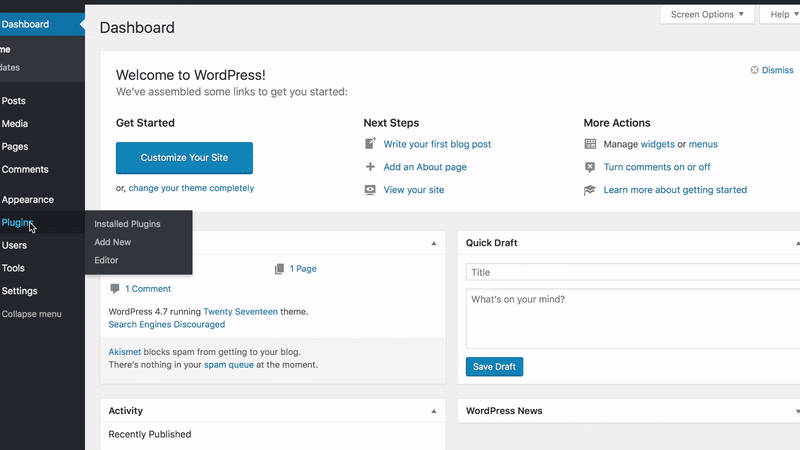Click Turn comments on or off link

click(x=657, y=167)
